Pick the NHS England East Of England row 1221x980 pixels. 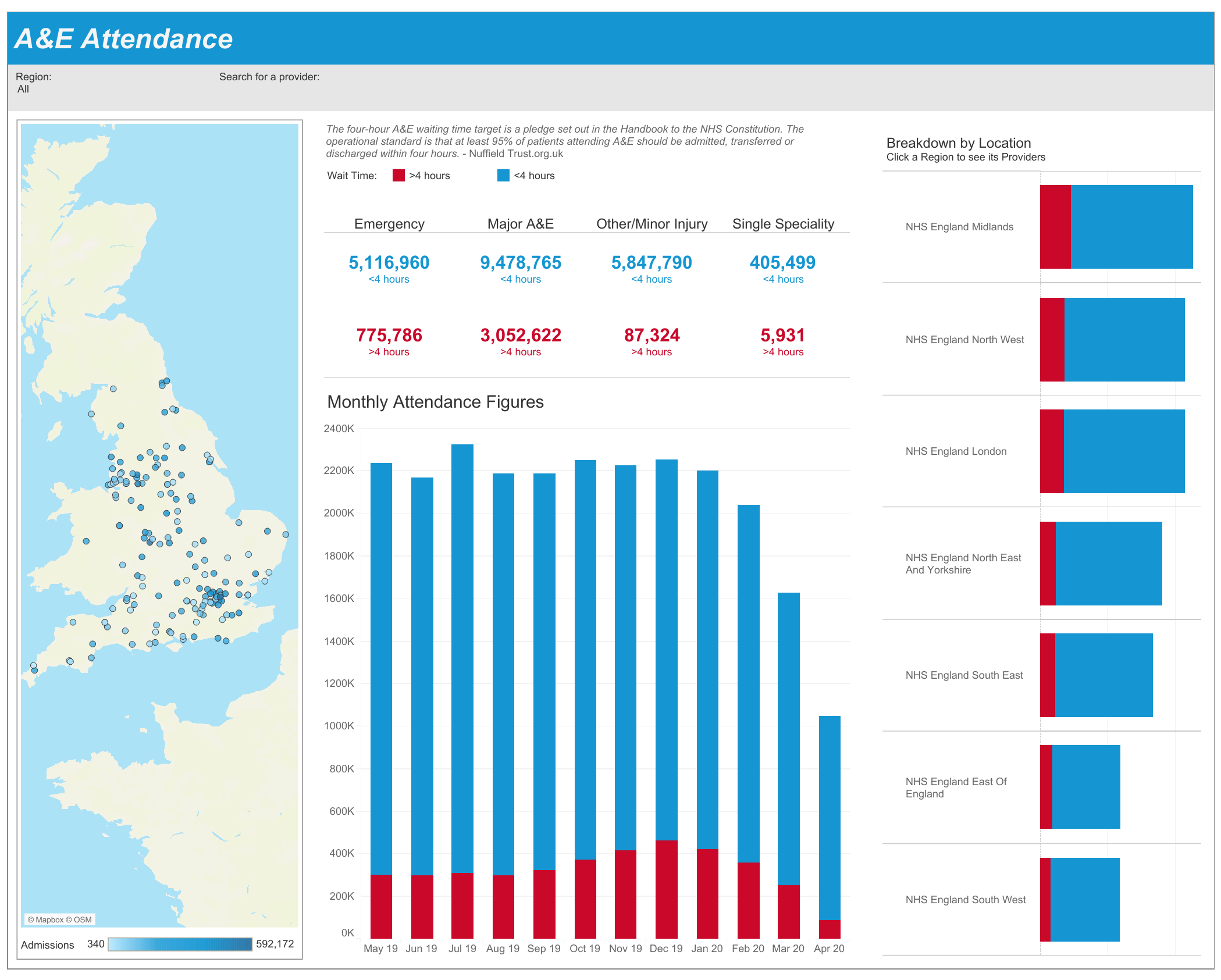pyautogui.click(x=1041, y=787)
